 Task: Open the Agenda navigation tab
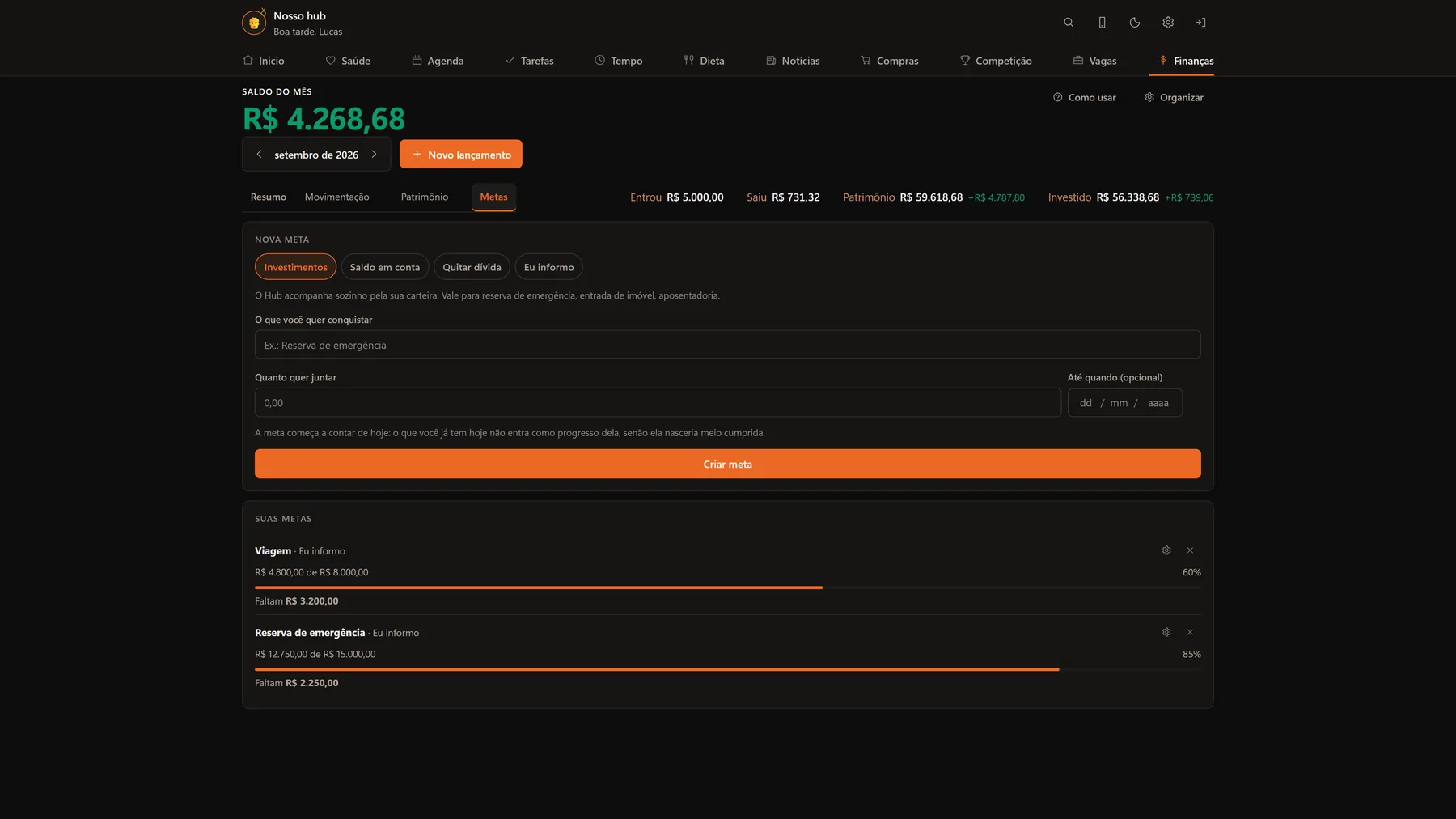tap(438, 61)
